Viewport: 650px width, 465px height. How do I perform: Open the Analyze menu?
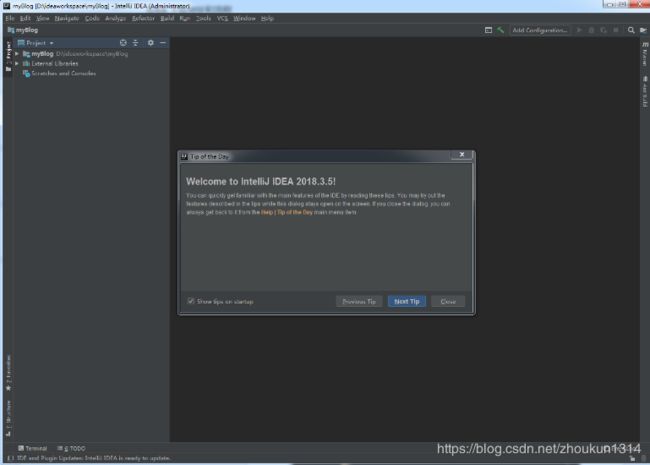(x=115, y=19)
